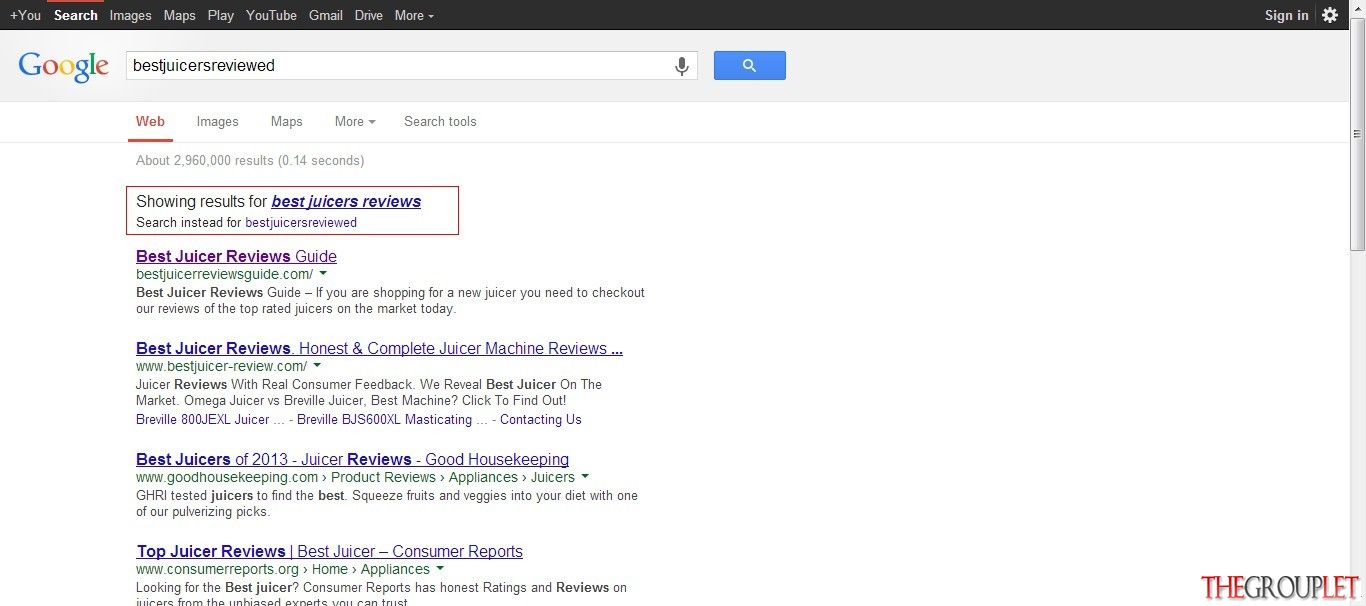Image resolution: width=1366 pixels, height=606 pixels.
Task: Click +You in the top bar
Action: [26, 15]
